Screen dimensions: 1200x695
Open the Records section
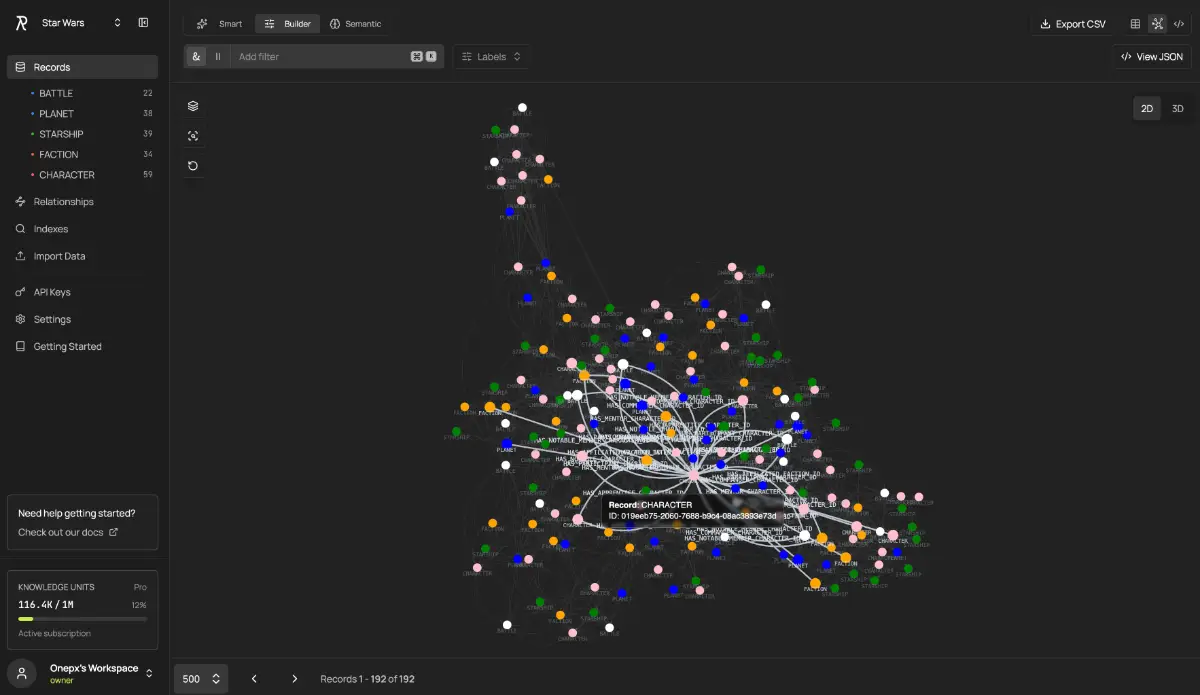[x=82, y=67]
